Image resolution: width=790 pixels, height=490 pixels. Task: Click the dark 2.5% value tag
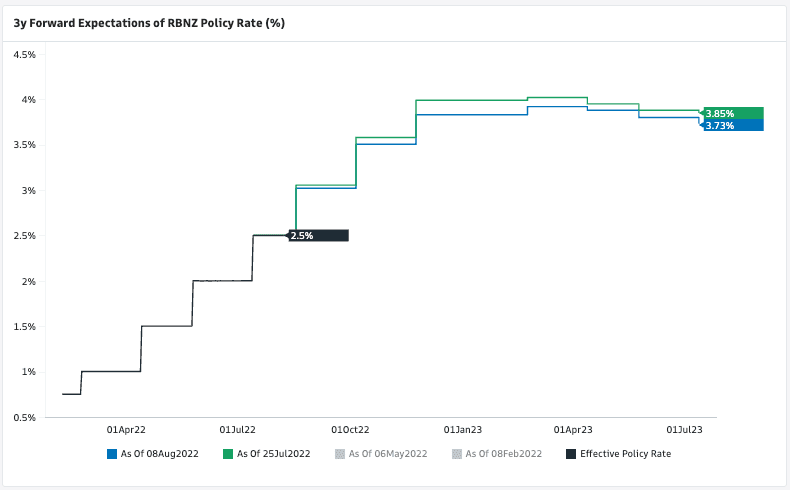[318, 236]
